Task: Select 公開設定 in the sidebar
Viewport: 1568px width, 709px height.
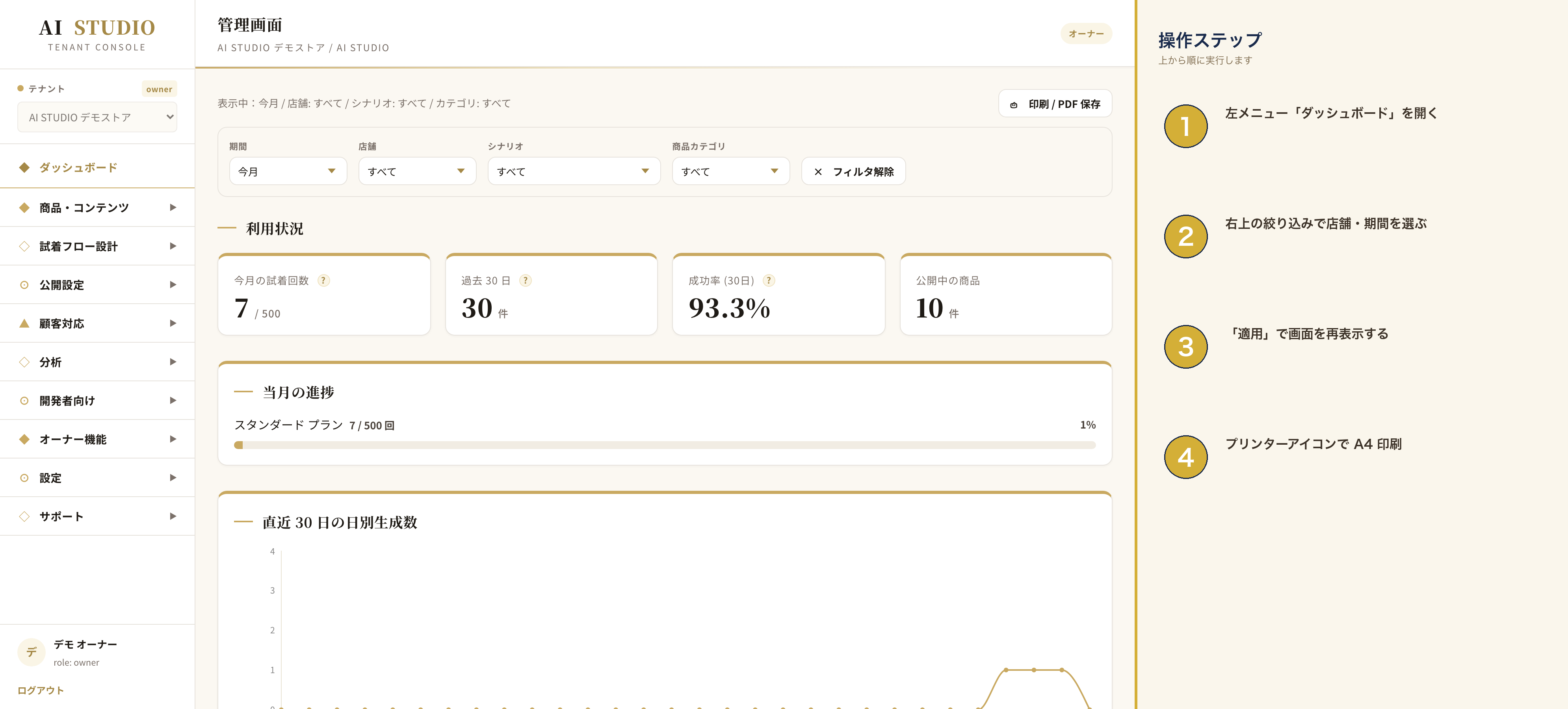Action: [97, 285]
